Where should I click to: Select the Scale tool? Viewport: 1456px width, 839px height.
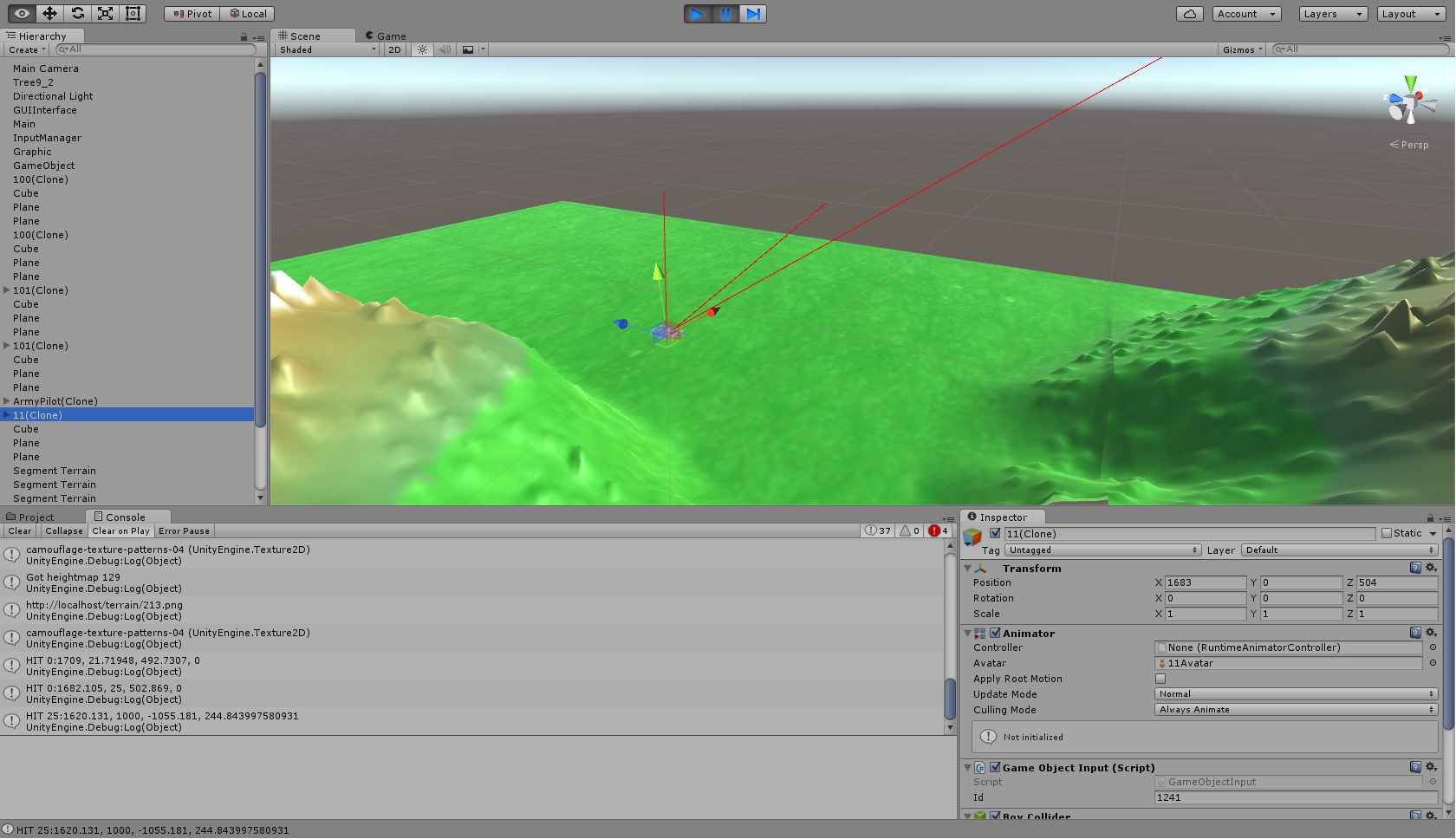click(x=105, y=13)
